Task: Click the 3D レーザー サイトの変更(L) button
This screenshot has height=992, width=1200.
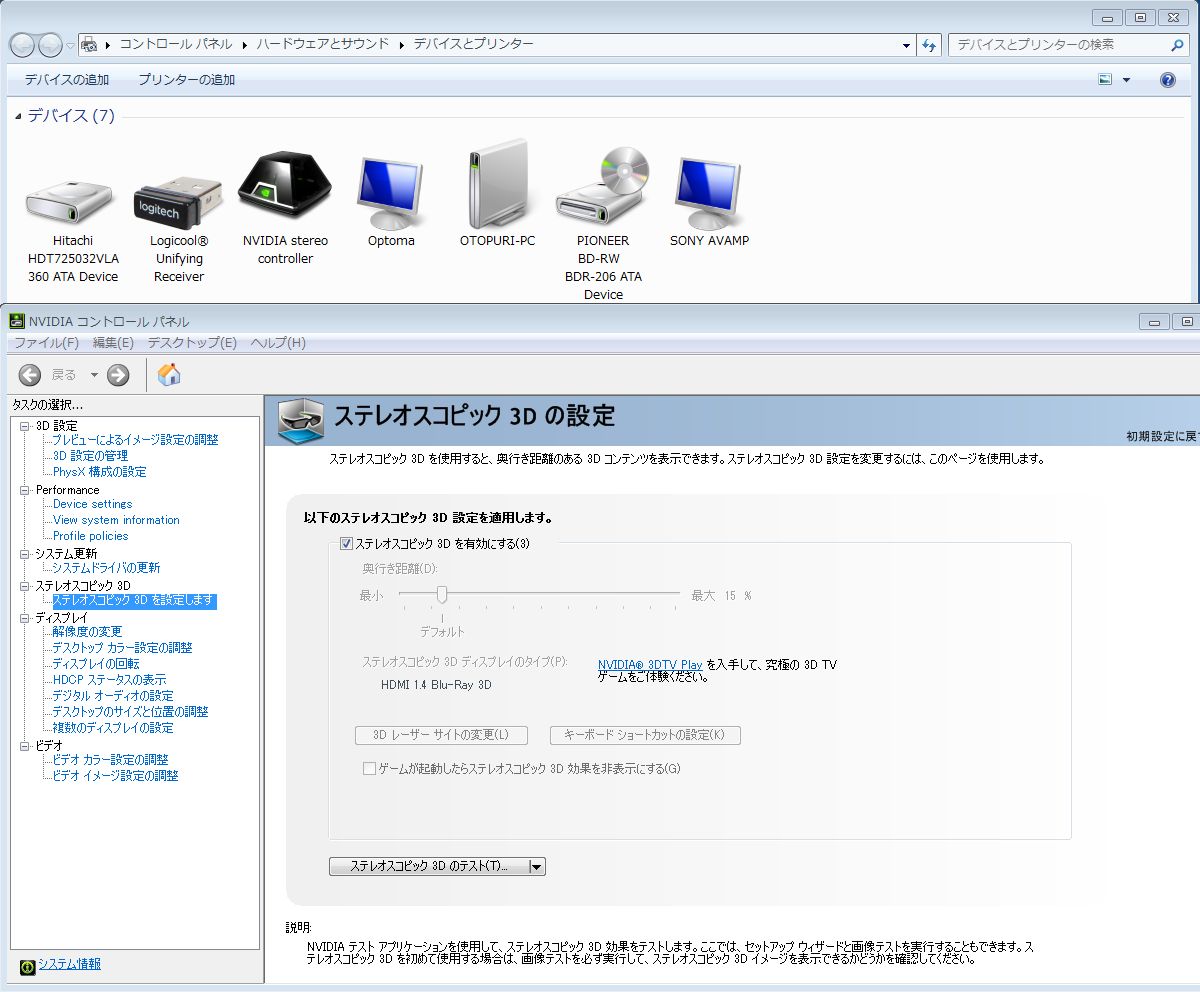Action: click(x=441, y=735)
